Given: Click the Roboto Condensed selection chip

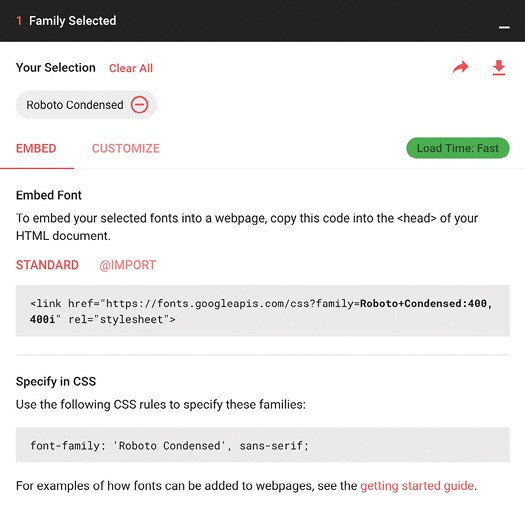Looking at the screenshot, I should click(86, 105).
